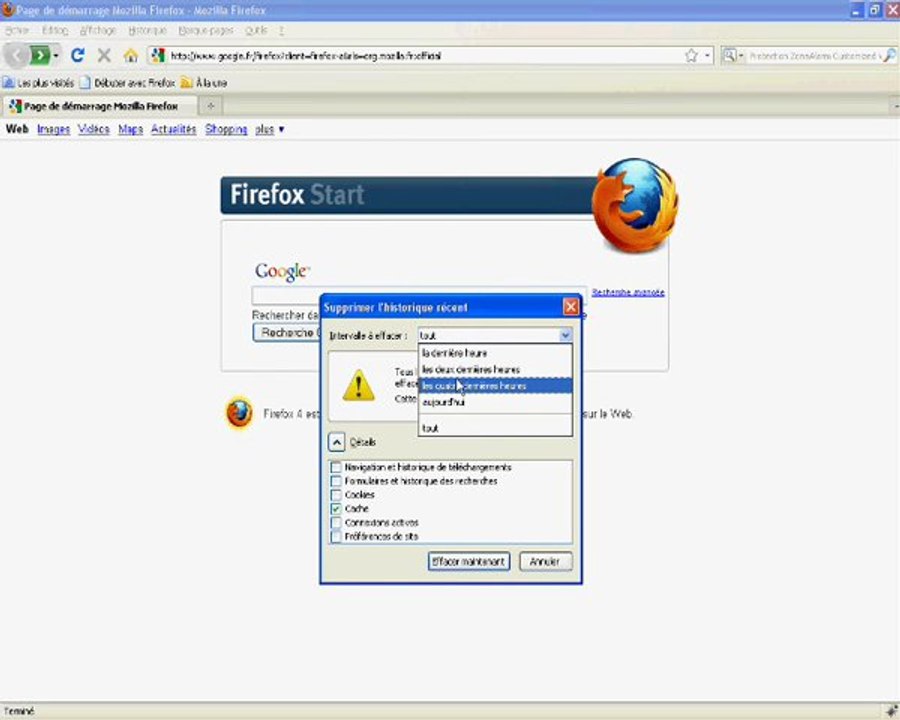Open the URL bar history dropdown arrow

[707, 56]
